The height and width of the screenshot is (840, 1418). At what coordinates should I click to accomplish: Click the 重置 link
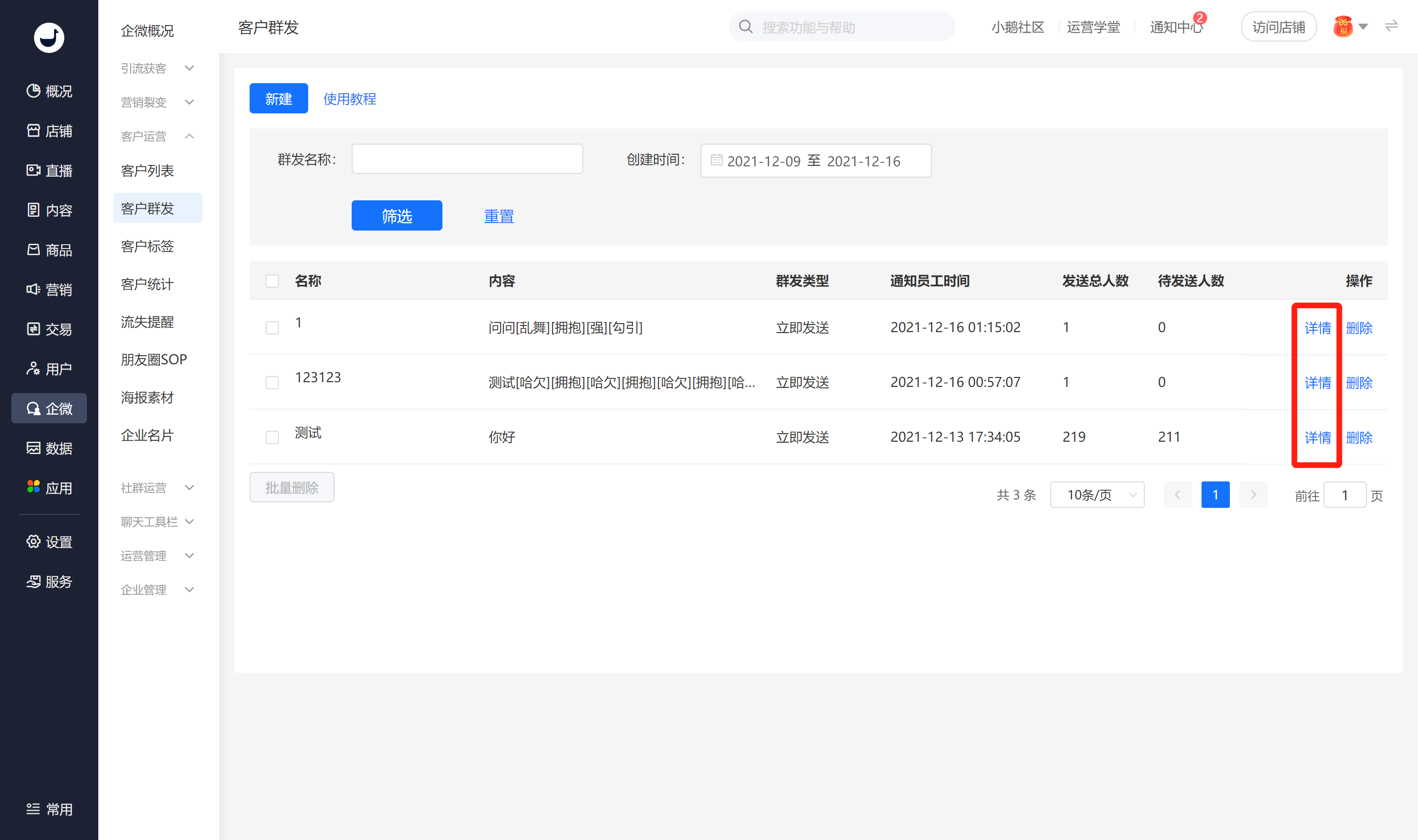coord(499,216)
